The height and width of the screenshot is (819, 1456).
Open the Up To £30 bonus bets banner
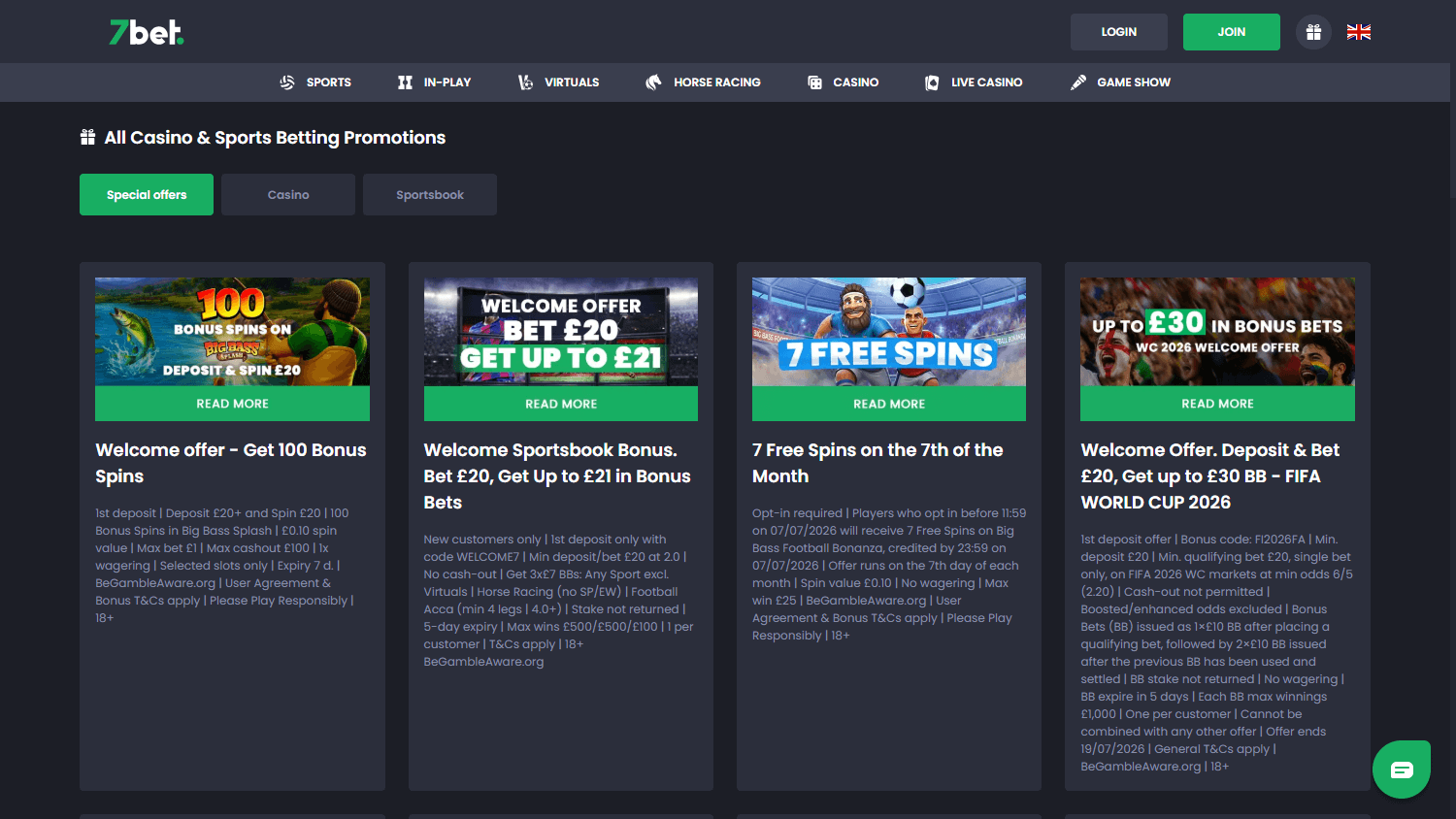tap(1217, 332)
